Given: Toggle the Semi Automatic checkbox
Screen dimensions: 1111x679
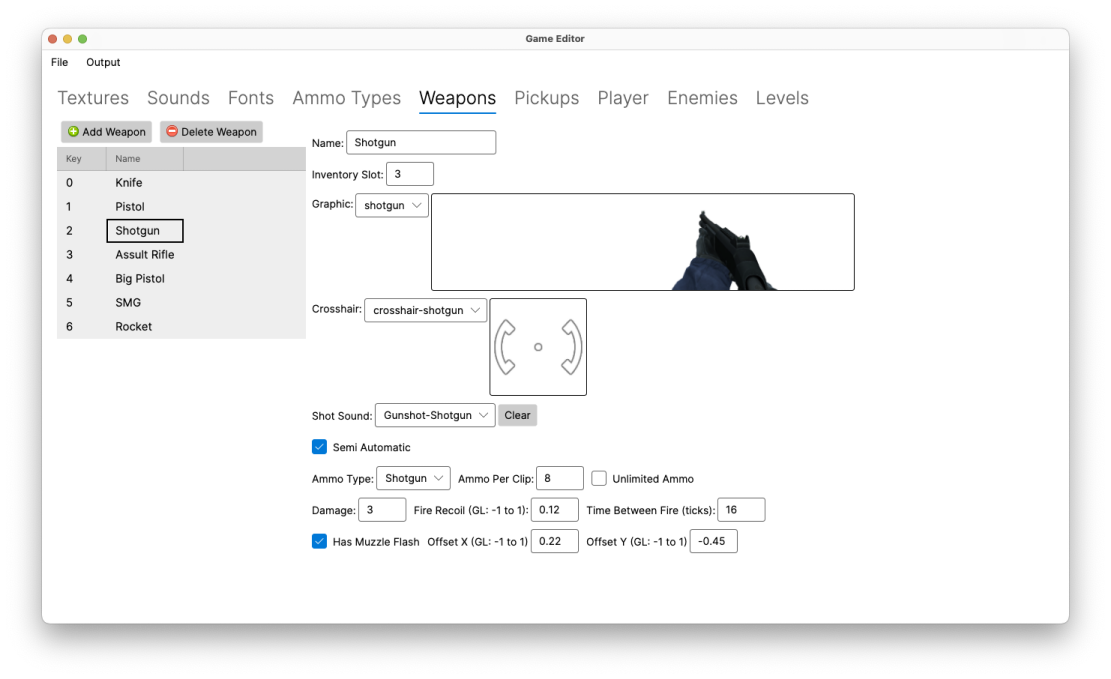Looking at the screenshot, I should click(320, 447).
